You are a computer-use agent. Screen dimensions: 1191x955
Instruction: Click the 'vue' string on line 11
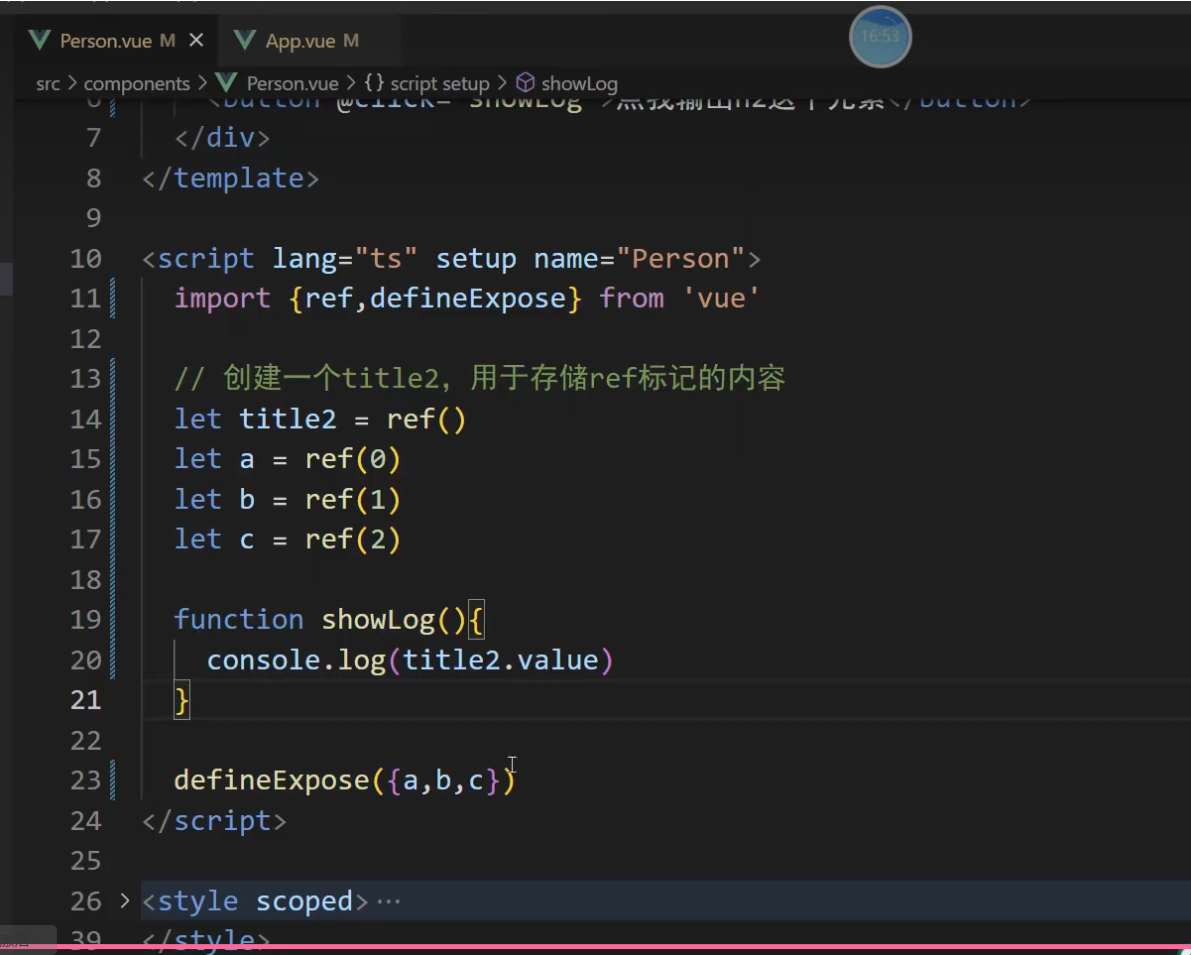pyautogui.click(x=720, y=299)
